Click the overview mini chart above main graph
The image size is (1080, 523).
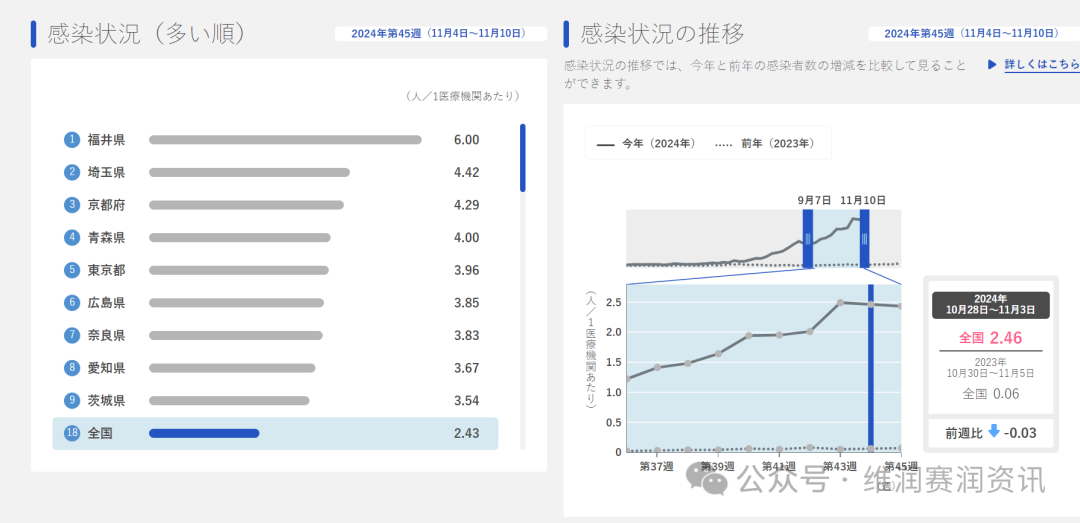point(763,238)
